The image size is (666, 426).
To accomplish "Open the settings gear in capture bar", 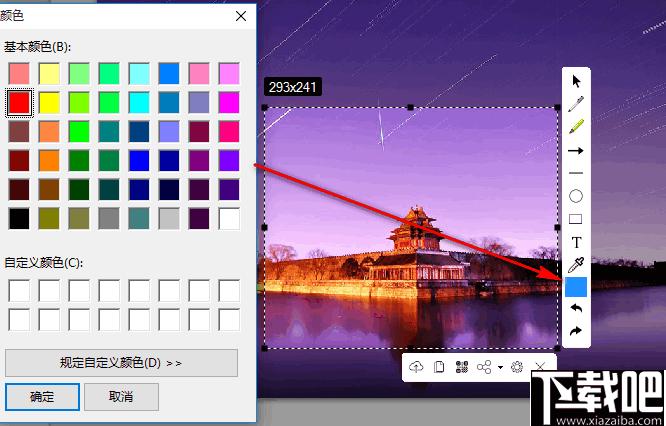I will click(517, 367).
